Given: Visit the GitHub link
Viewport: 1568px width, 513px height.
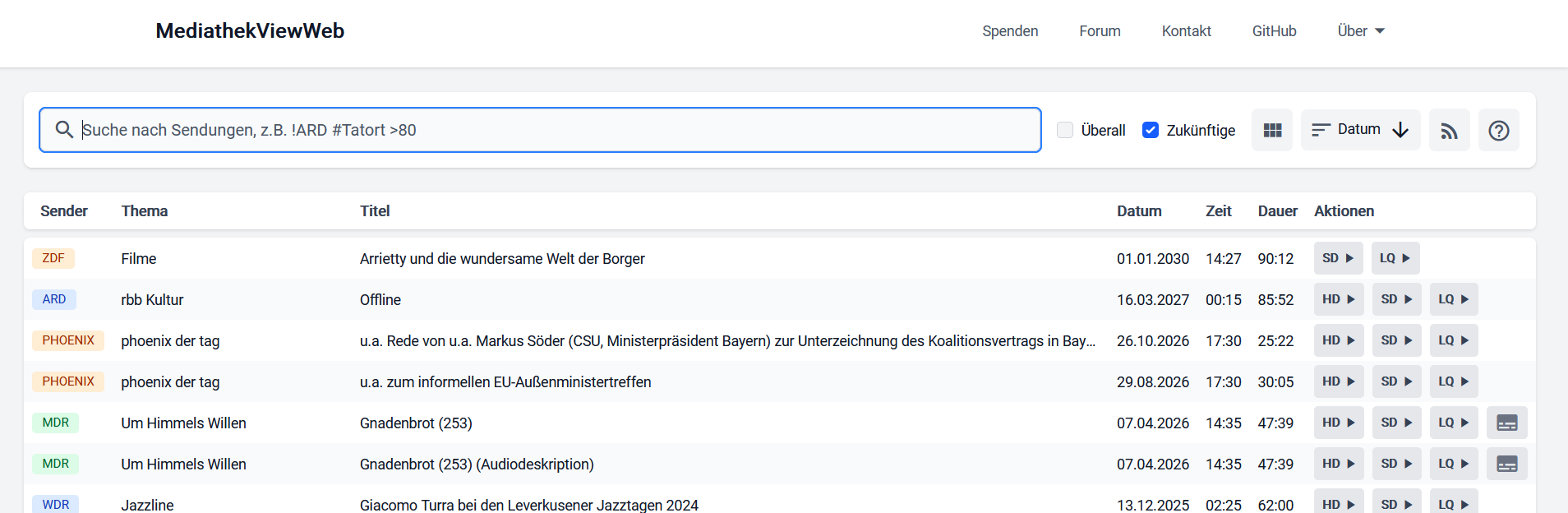Looking at the screenshot, I should click(1275, 31).
